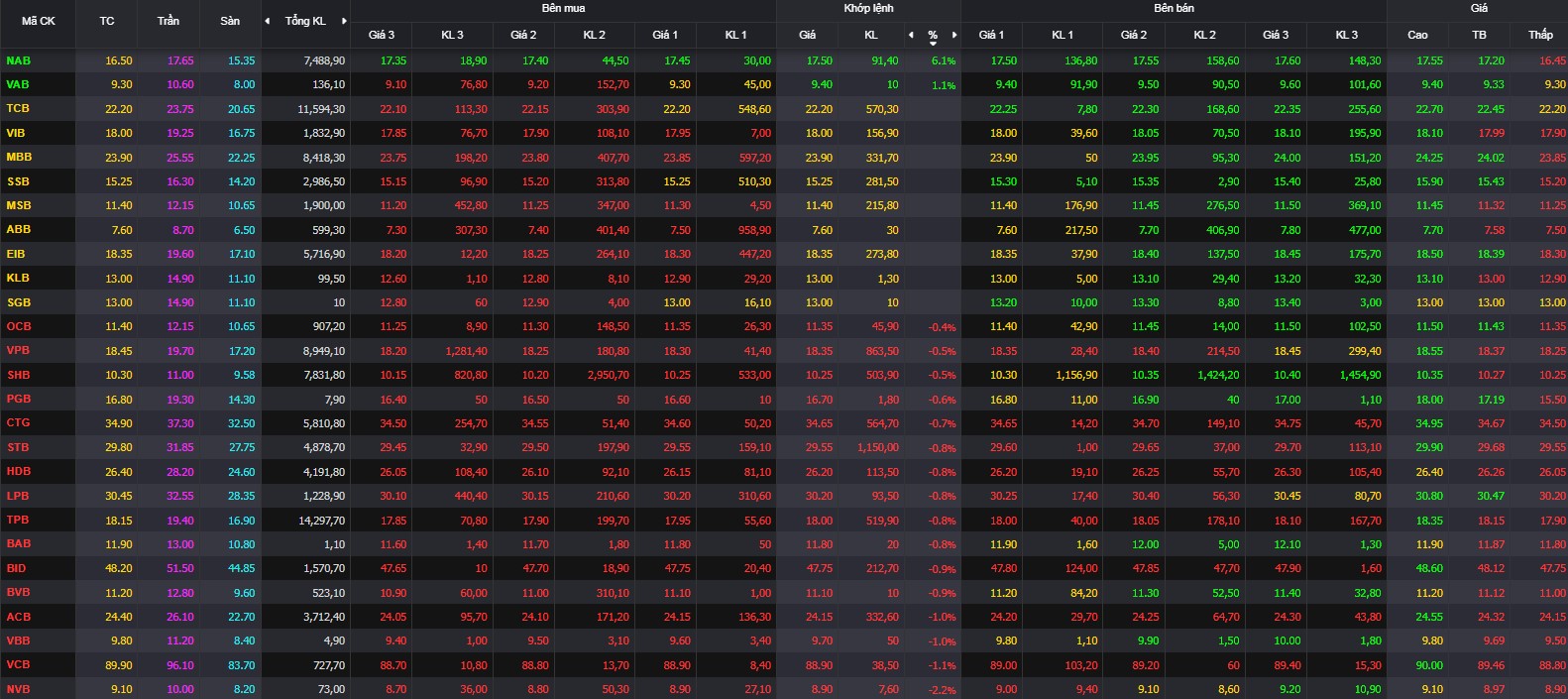
Task: Open the MBB stock symbol
Action: point(19,157)
